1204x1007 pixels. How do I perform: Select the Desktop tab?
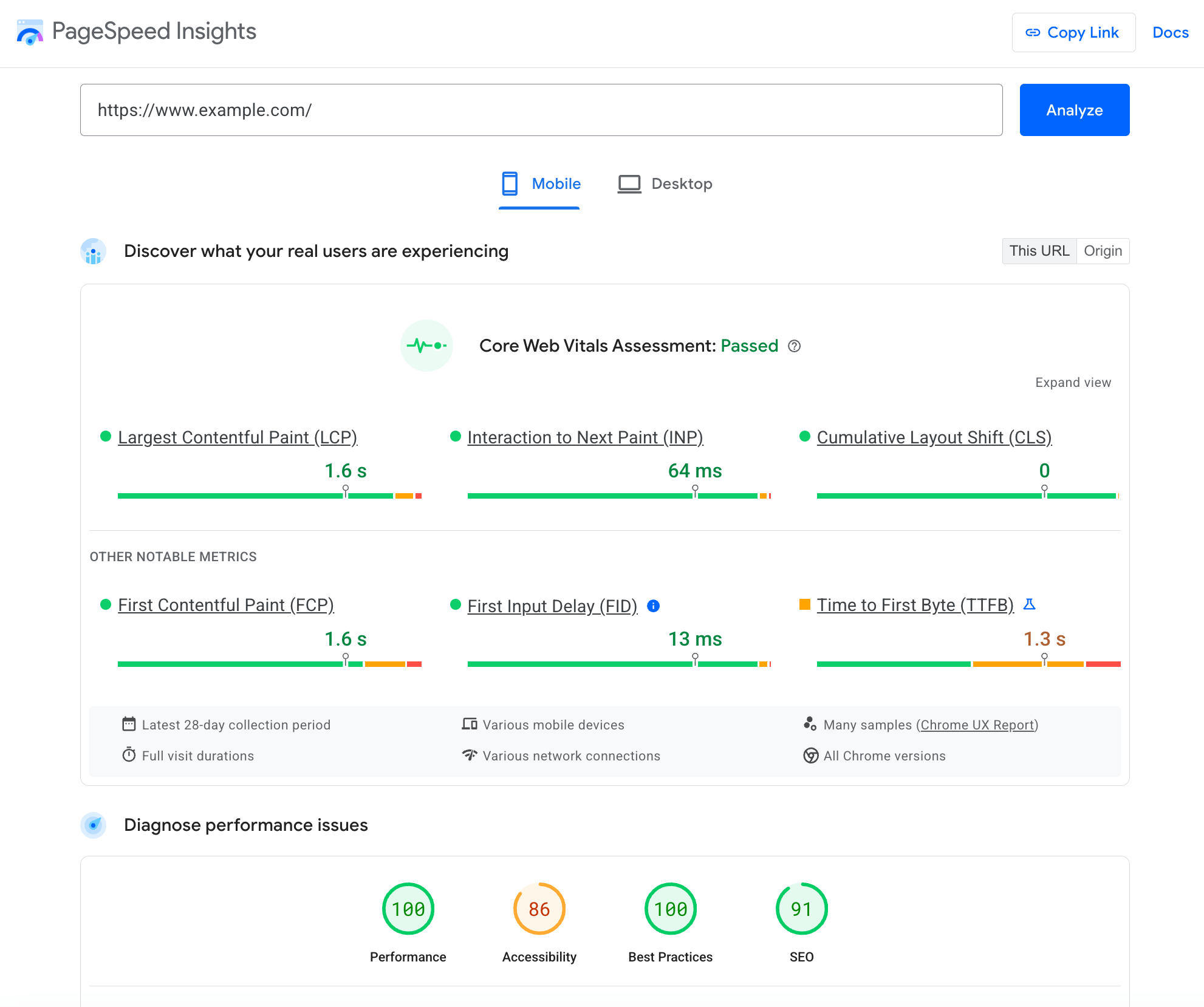pos(680,183)
